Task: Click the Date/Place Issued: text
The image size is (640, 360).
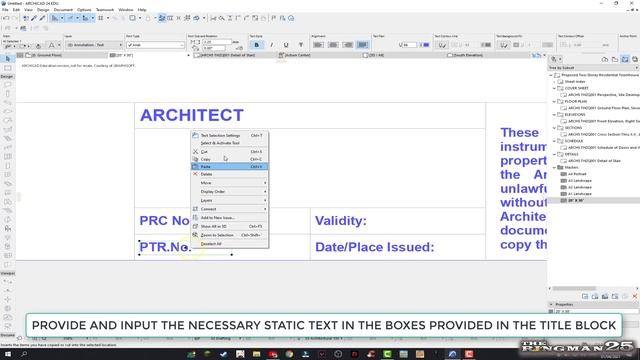Action: (x=375, y=247)
